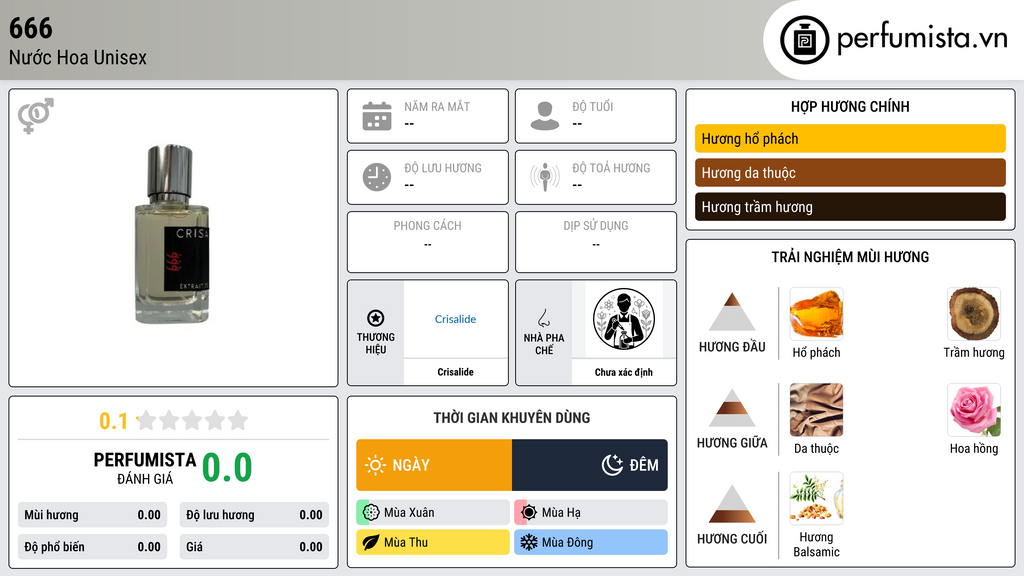Click the sun icon for Mùa Hạ
Image resolution: width=1024 pixels, height=576 pixels.
529,513
